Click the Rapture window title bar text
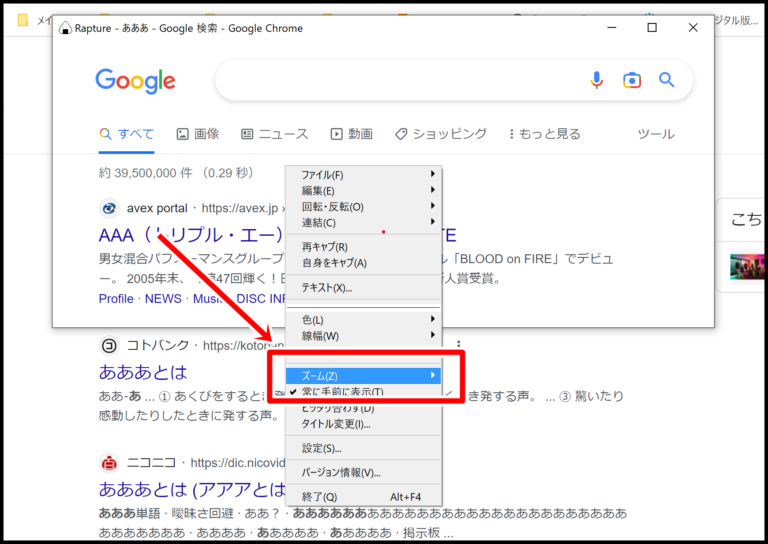The width and height of the screenshot is (768, 544). pyautogui.click(x=189, y=28)
